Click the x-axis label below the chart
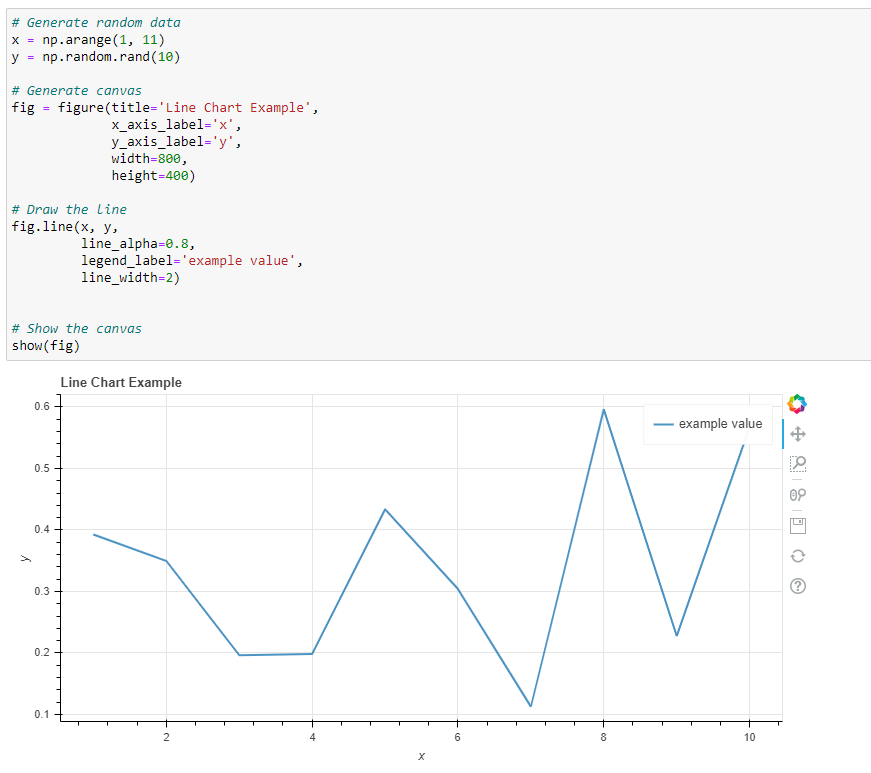The height and width of the screenshot is (773, 871). coord(421,756)
